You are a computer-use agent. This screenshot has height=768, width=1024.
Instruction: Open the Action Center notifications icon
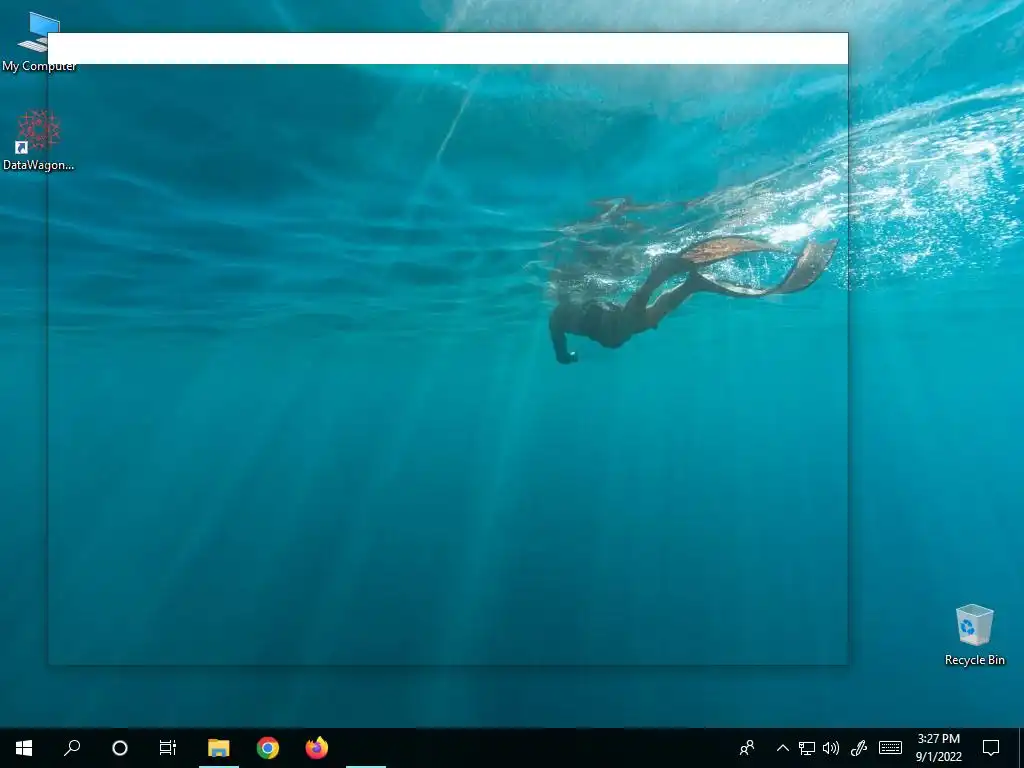point(991,748)
